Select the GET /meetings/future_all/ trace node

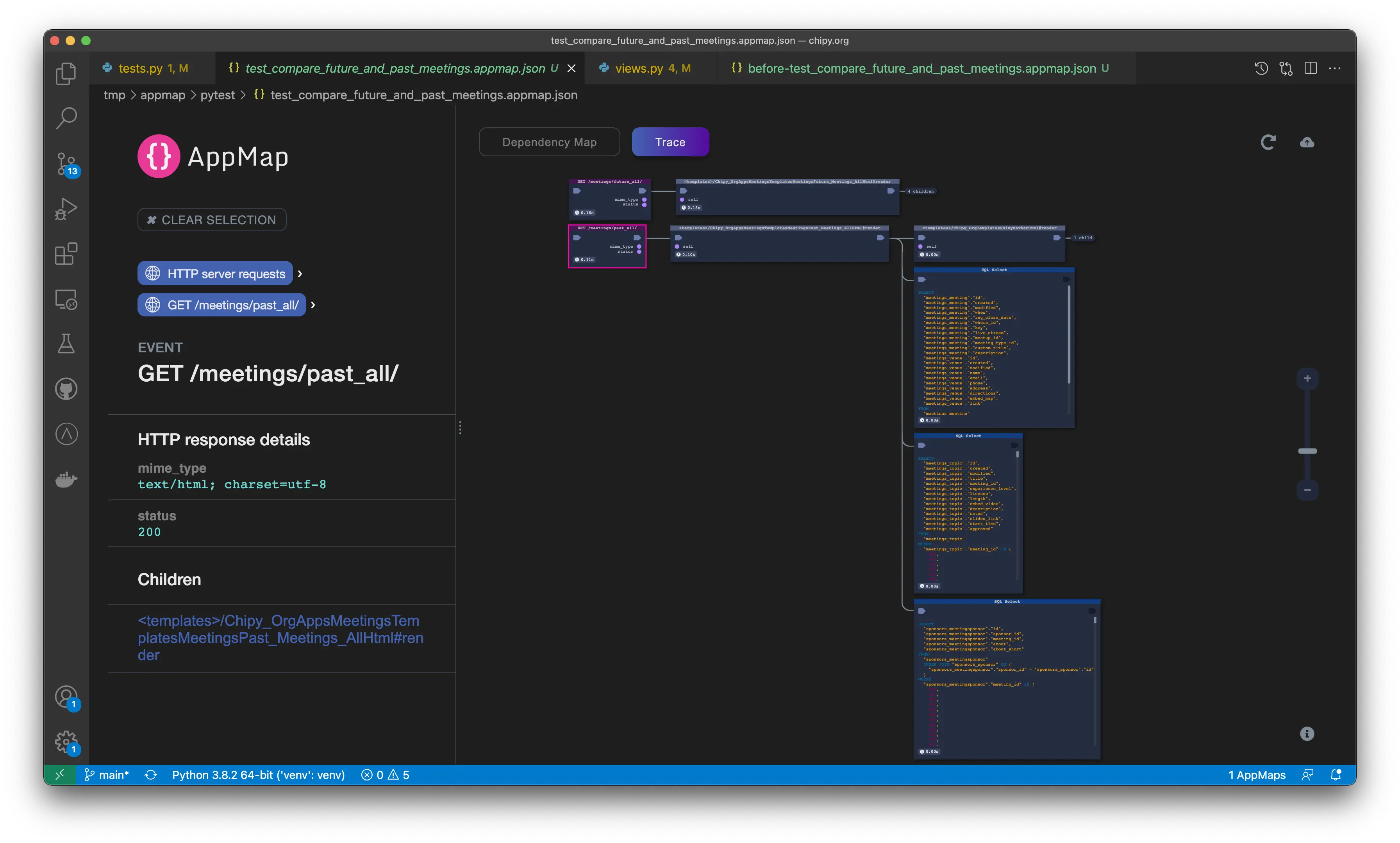pyautogui.click(x=609, y=199)
